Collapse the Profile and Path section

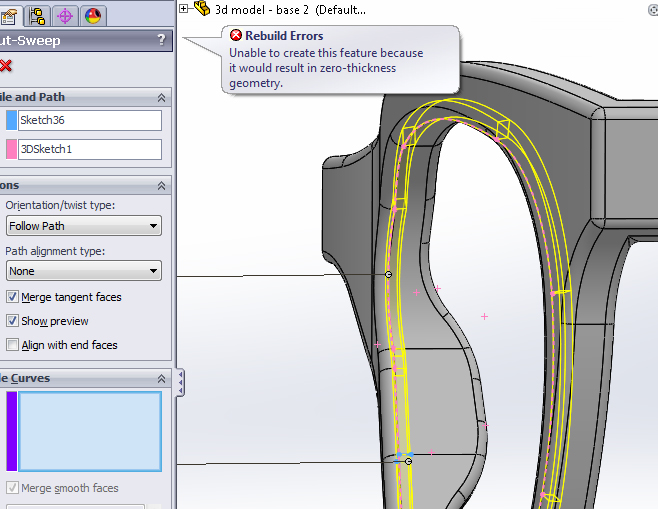tap(162, 98)
